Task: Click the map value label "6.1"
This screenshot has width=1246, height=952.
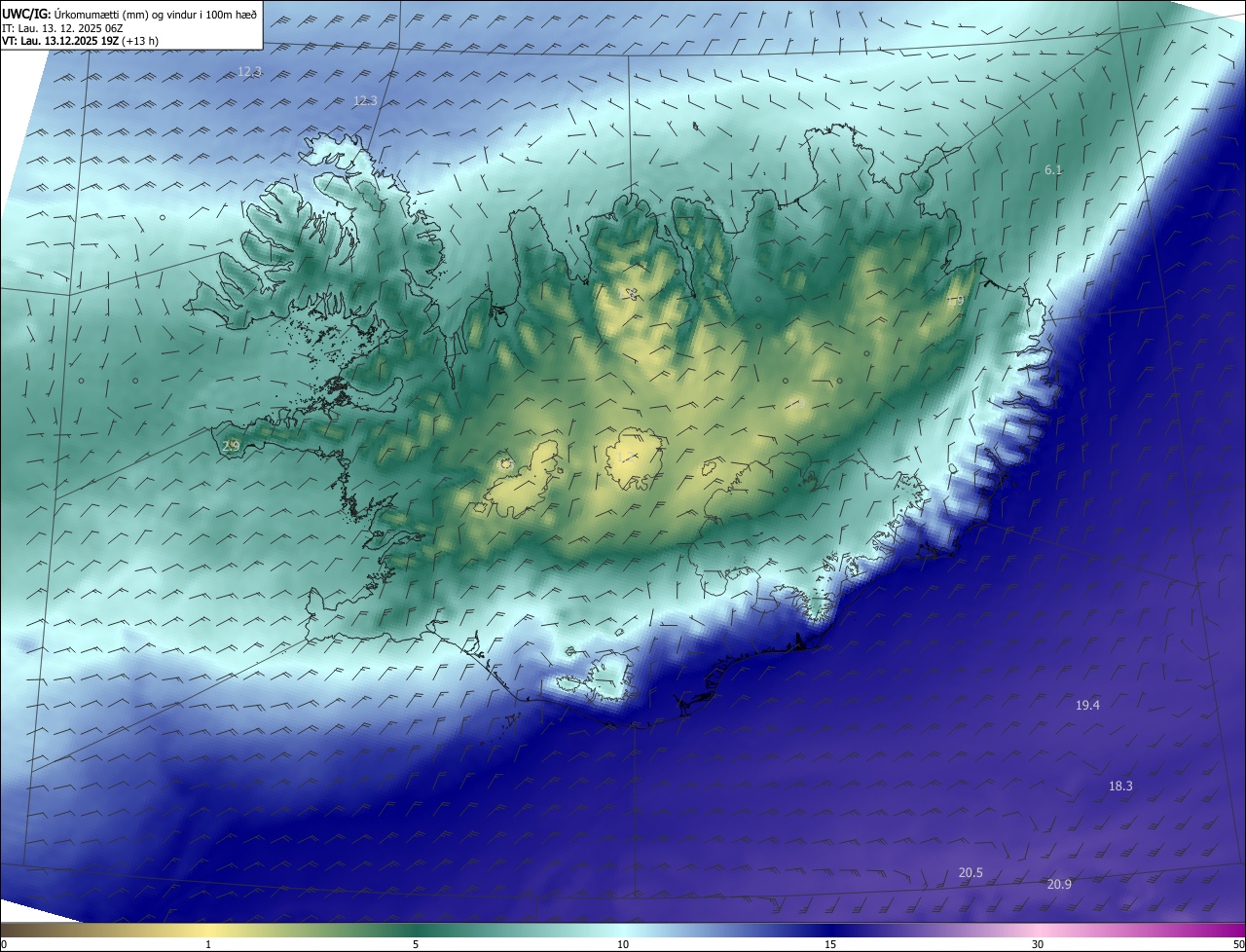Action: tap(1053, 169)
